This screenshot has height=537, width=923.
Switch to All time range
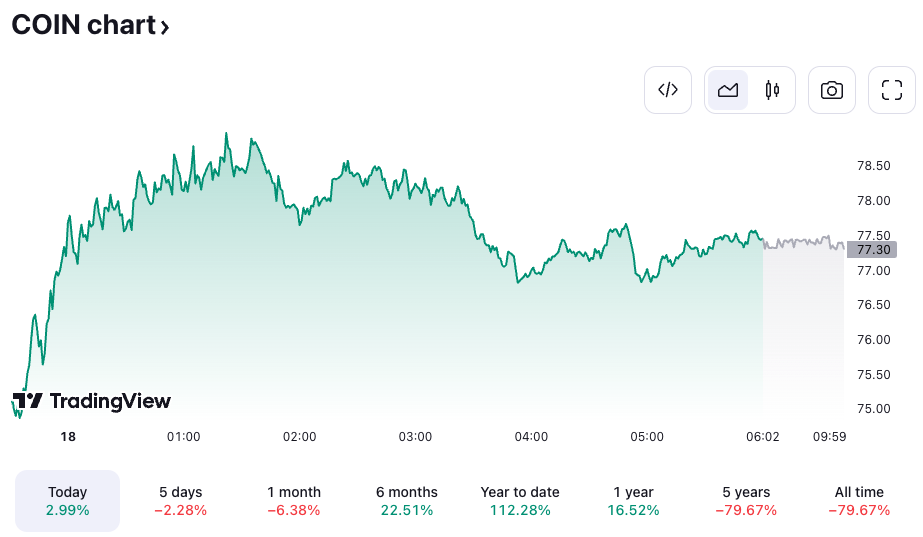pyautogui.click(x=859, y=500)
